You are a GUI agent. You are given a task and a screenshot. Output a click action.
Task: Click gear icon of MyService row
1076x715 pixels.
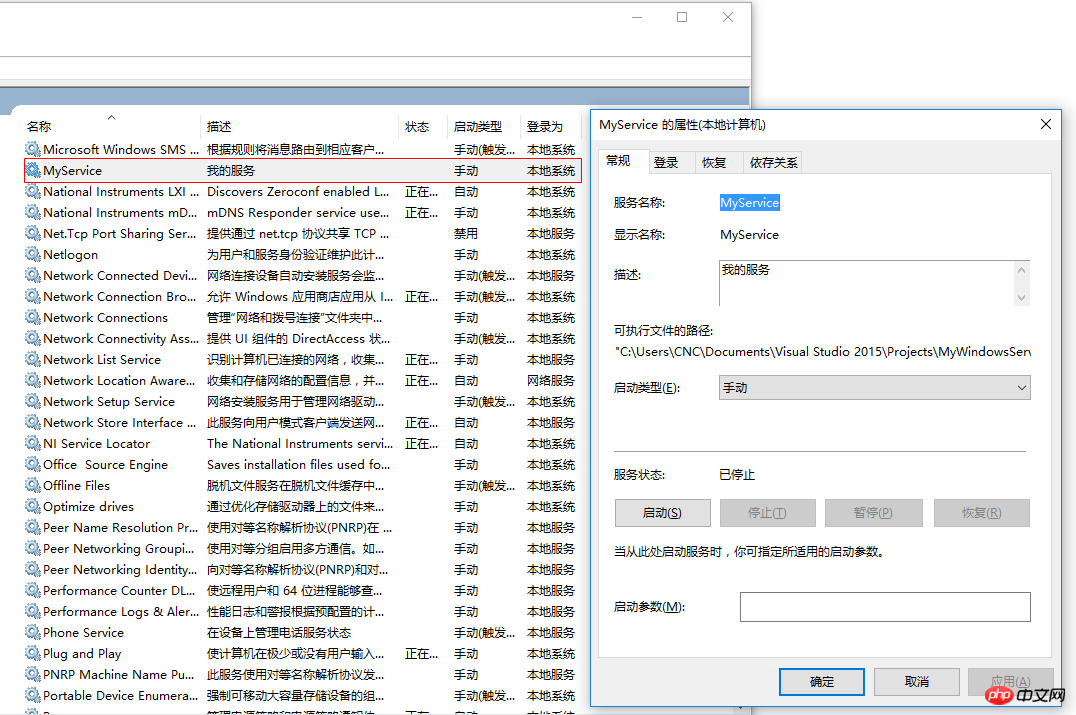pos(32,170)
